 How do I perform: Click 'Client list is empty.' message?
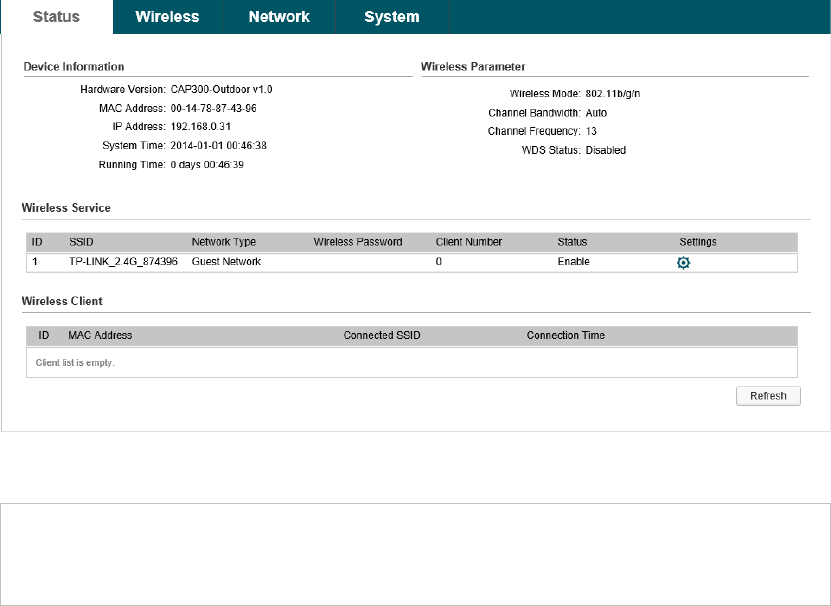(75, 363)
